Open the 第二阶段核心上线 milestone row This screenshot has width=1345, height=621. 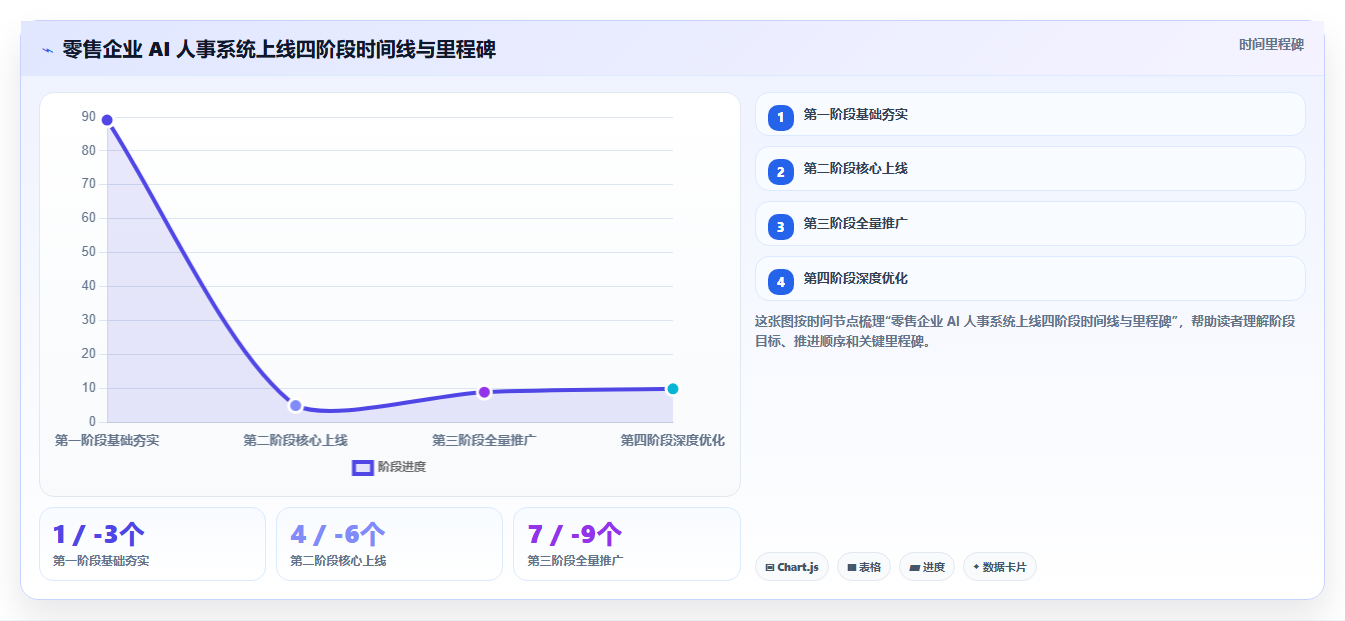click(x=1030, y=168)
